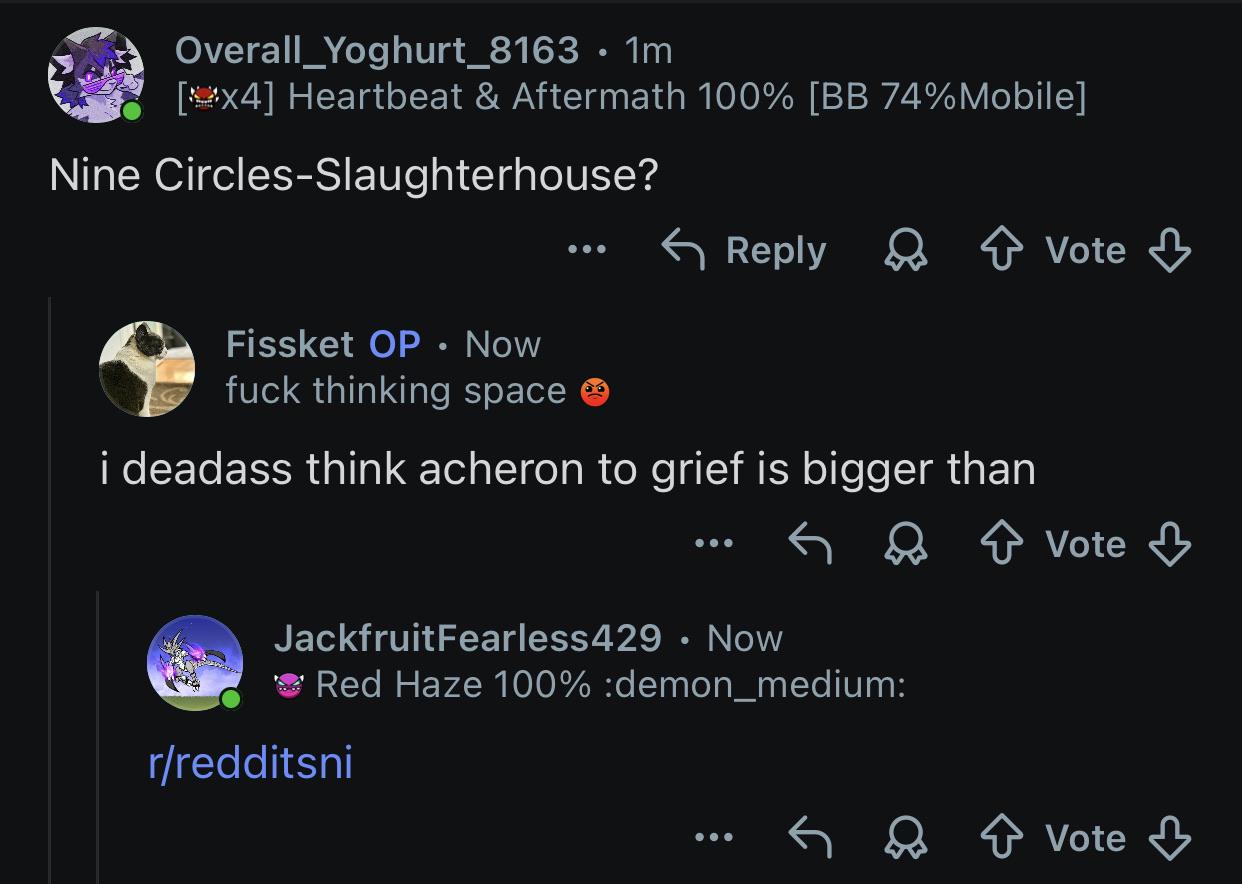
Task: Award JackfruitFearless429's comment
Action: 906,839
